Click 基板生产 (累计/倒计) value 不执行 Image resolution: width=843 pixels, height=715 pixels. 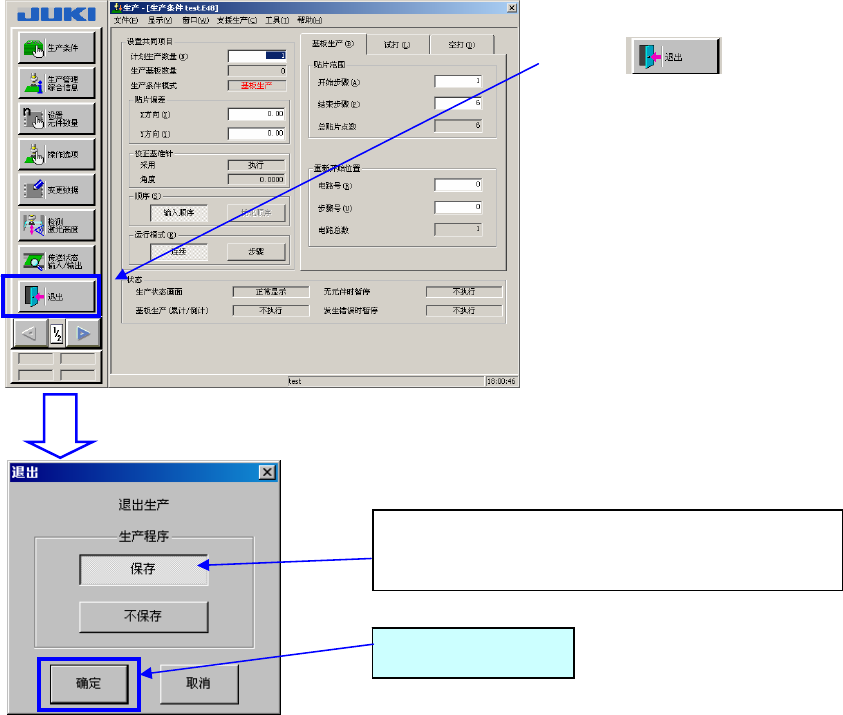[271, 311]
